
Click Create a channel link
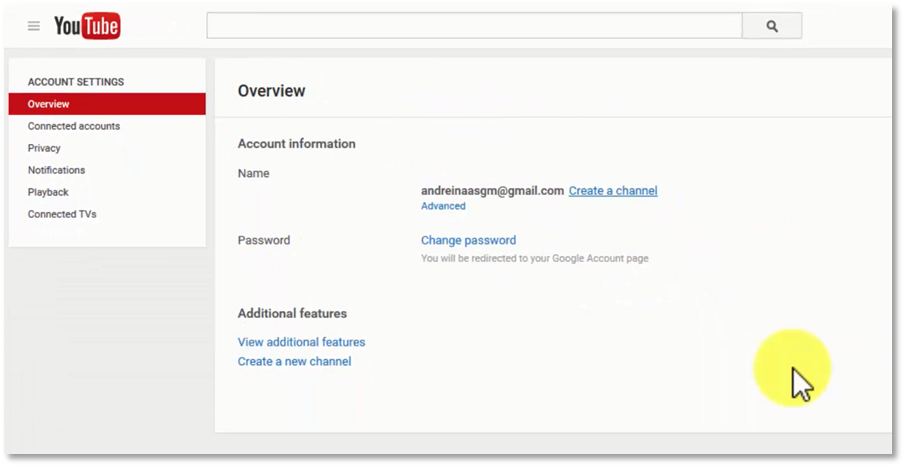(613, 190)
